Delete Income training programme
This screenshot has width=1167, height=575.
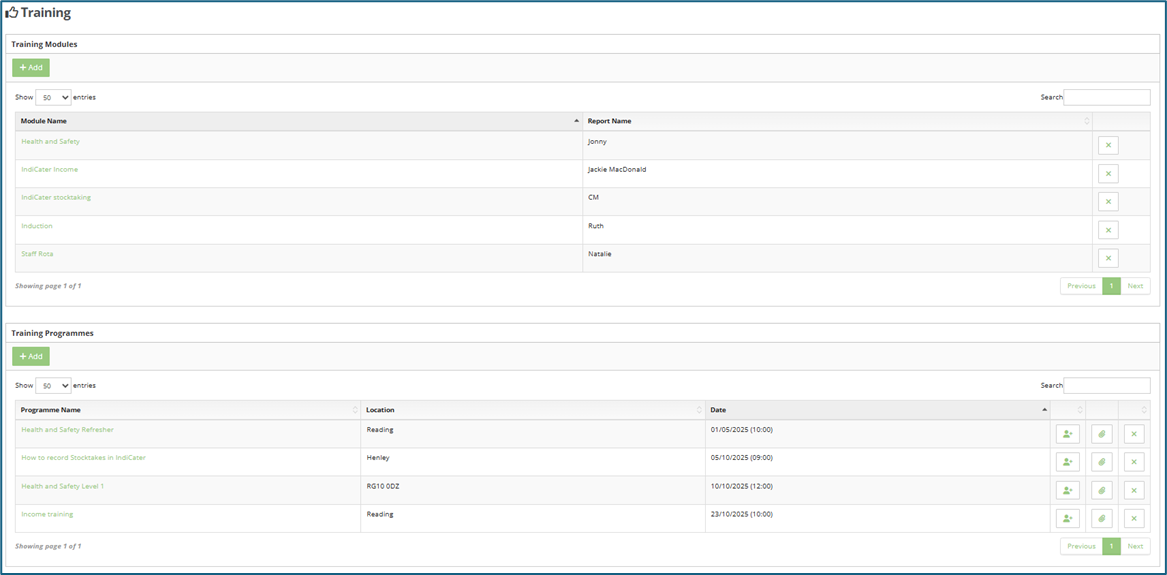1134,518
